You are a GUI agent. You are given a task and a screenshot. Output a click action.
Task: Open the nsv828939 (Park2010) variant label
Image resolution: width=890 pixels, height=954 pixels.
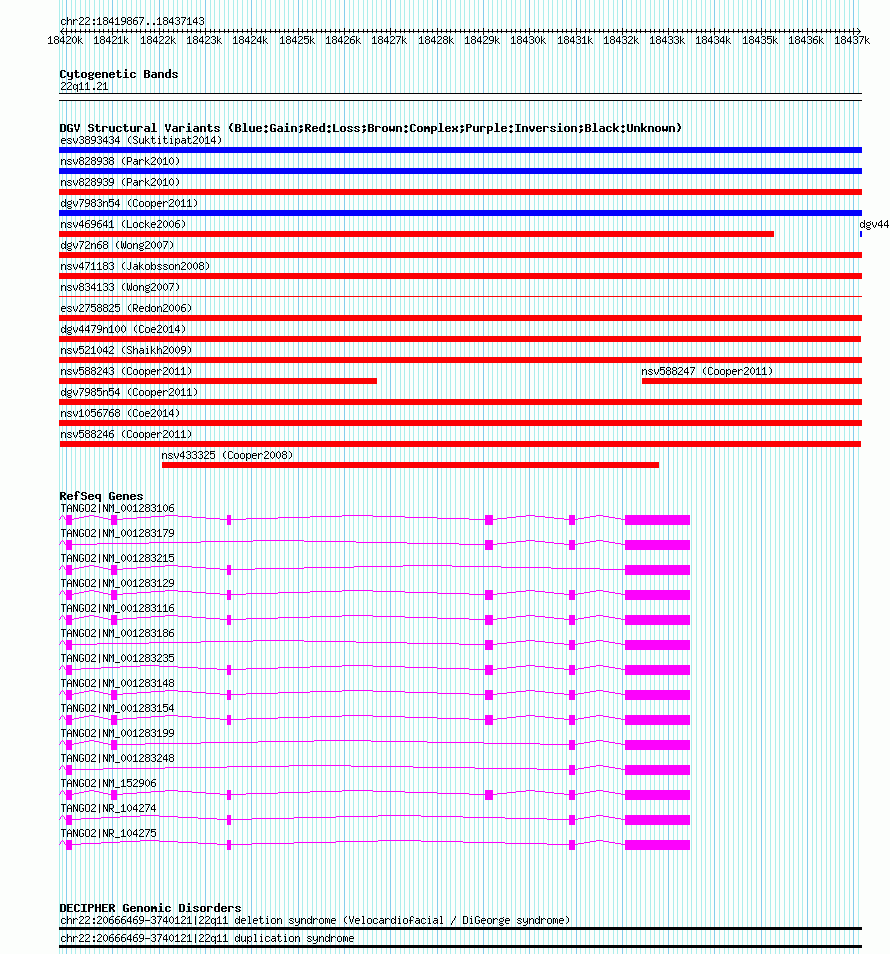coord(120,182)
